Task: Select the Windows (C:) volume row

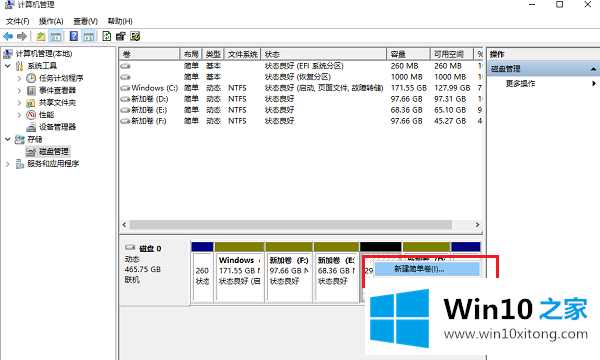Action: pos(301,88)
